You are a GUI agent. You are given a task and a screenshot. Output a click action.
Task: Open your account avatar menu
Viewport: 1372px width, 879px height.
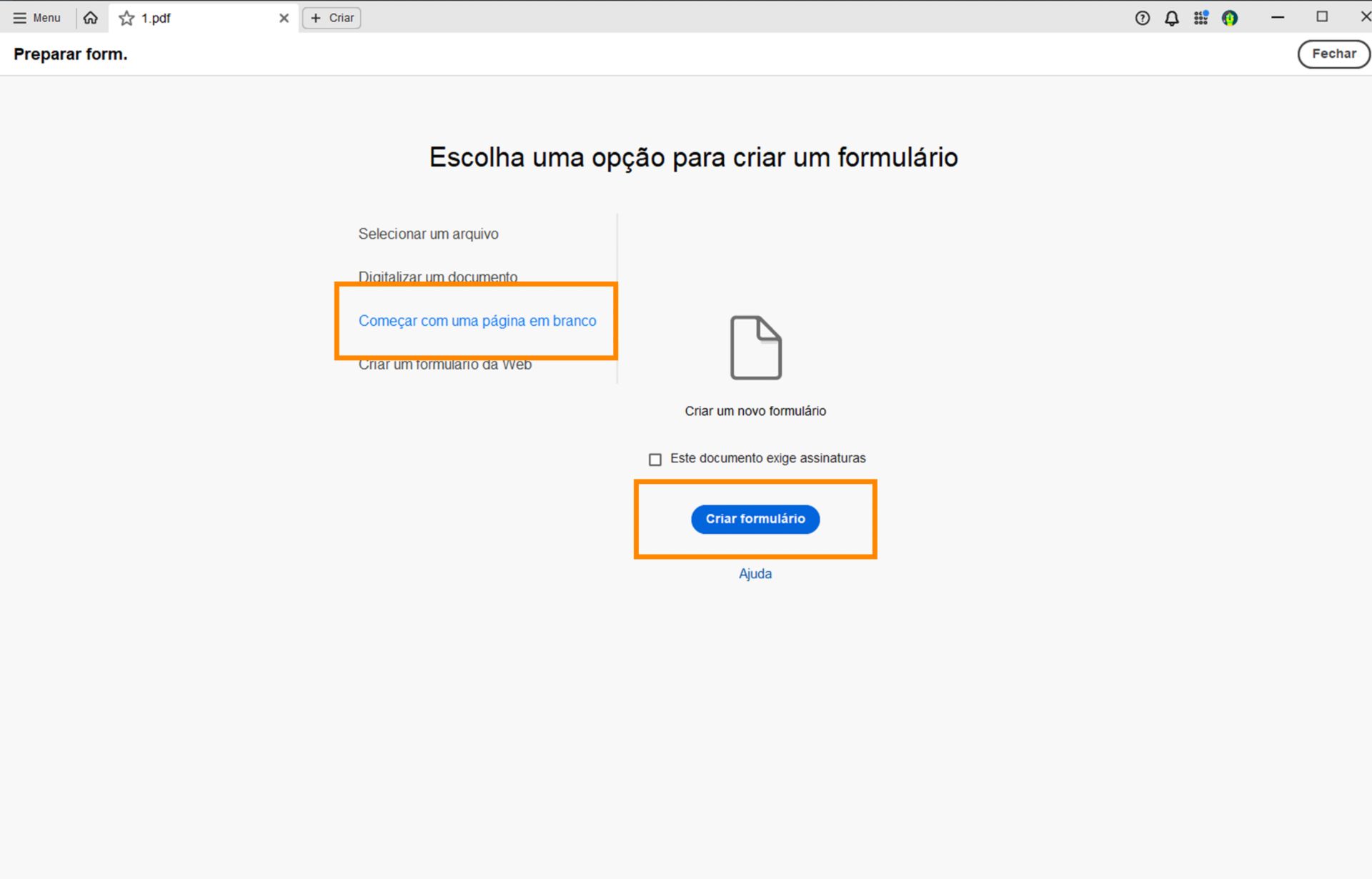[1231, 18]
